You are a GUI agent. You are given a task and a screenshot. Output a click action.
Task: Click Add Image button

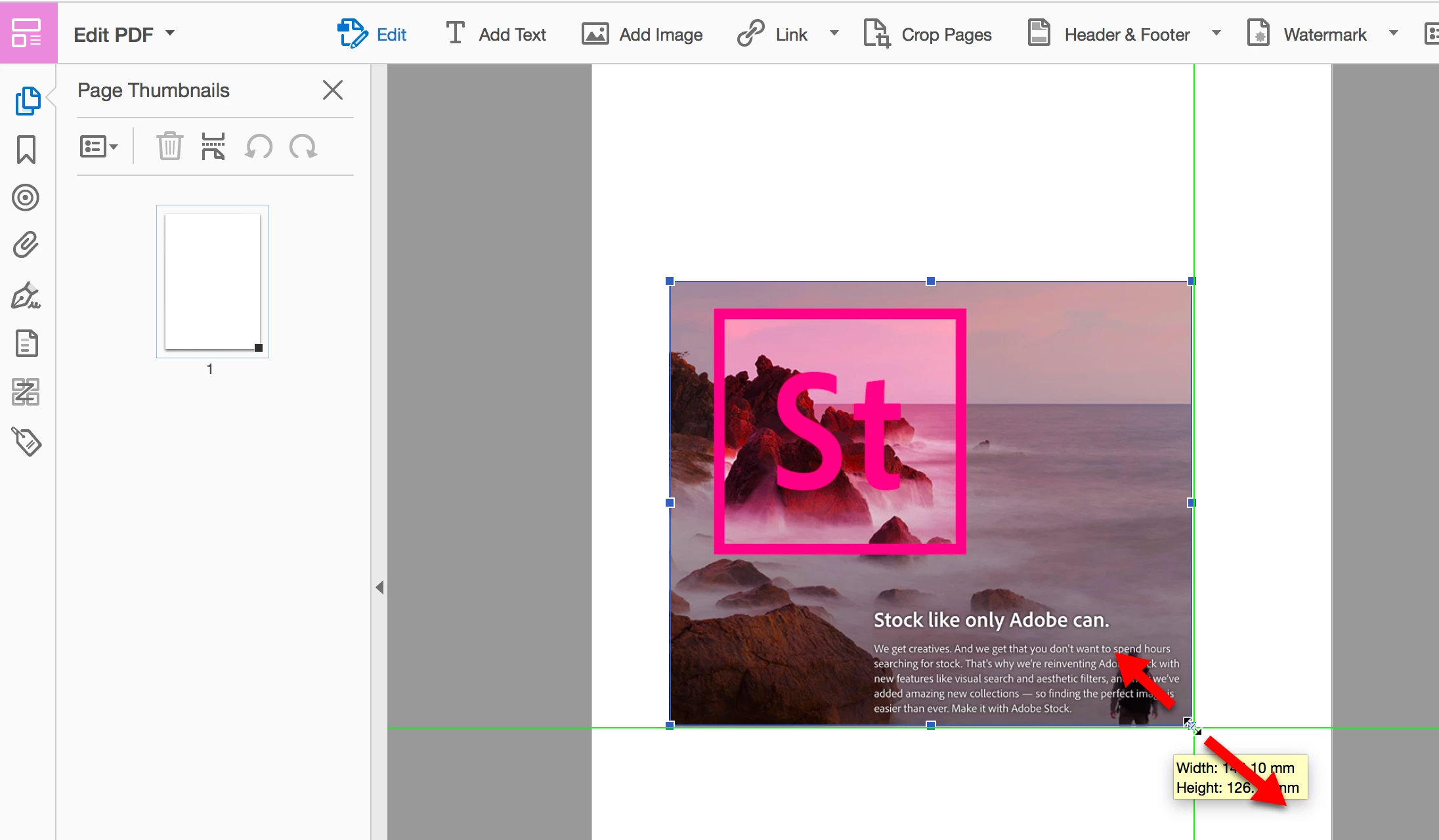tap(642, 34)
